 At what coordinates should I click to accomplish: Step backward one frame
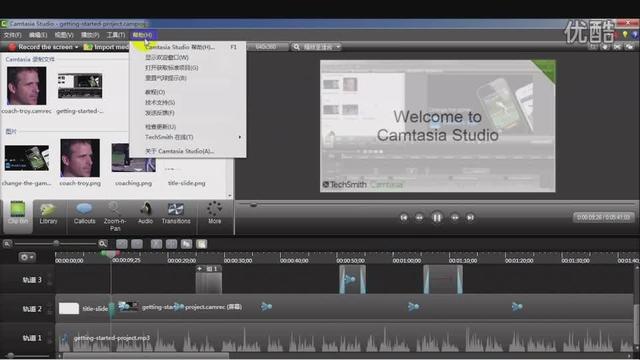419,218
